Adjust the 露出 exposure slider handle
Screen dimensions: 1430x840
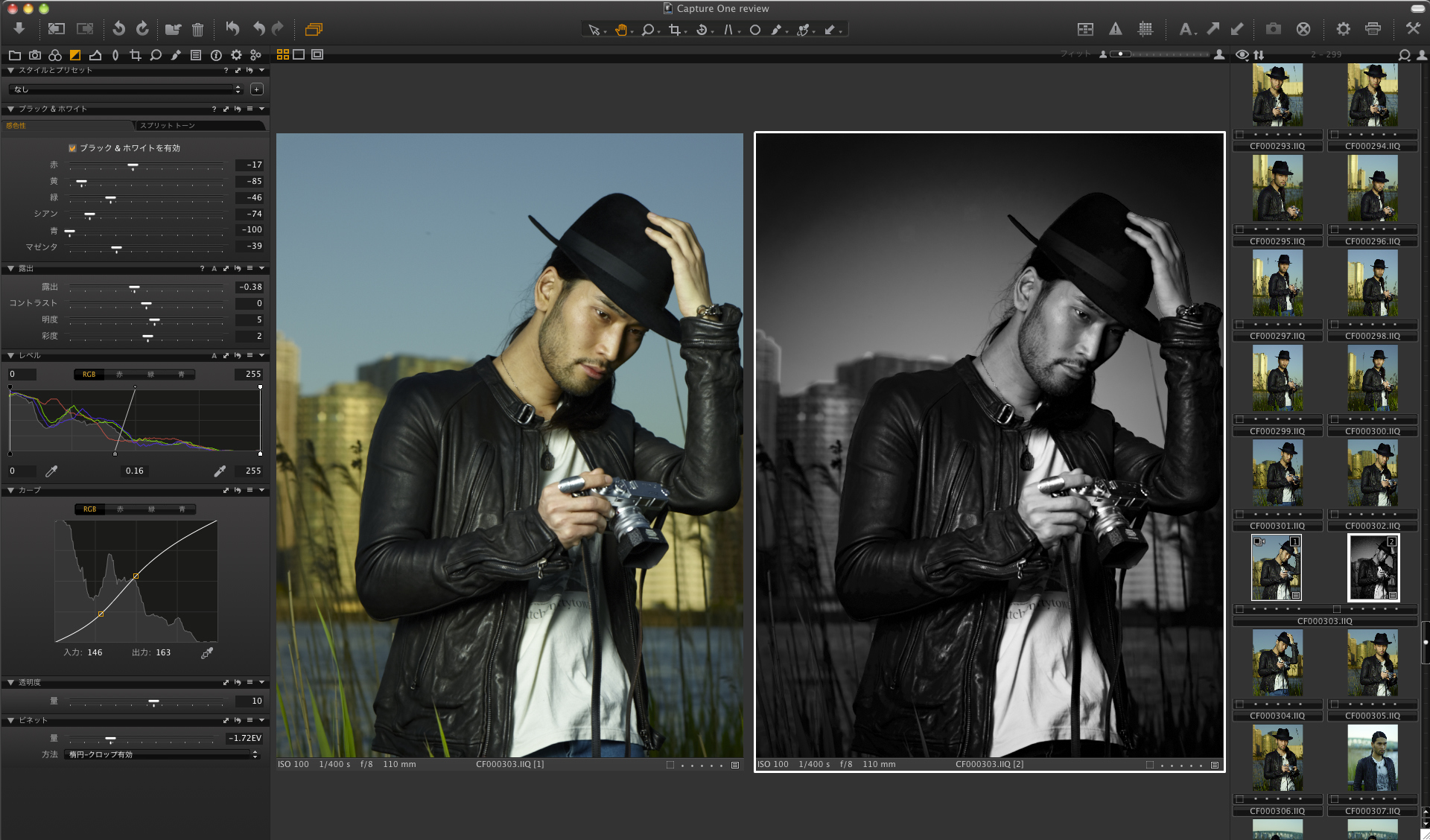pyautogui.click(x=134, y=287)
